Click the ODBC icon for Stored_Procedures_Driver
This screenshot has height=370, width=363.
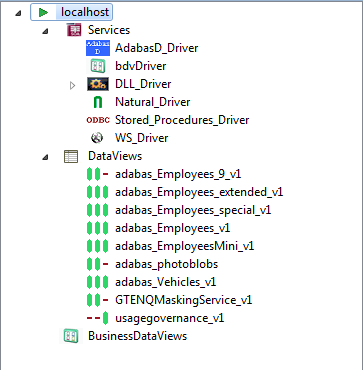(98, 120)
